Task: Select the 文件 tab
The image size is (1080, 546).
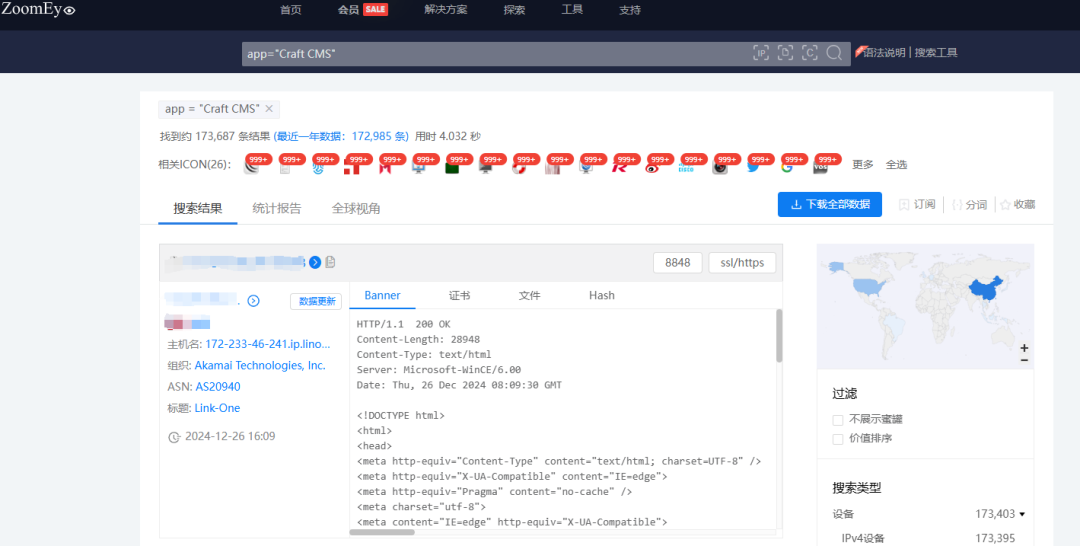Action: [529, 295]
